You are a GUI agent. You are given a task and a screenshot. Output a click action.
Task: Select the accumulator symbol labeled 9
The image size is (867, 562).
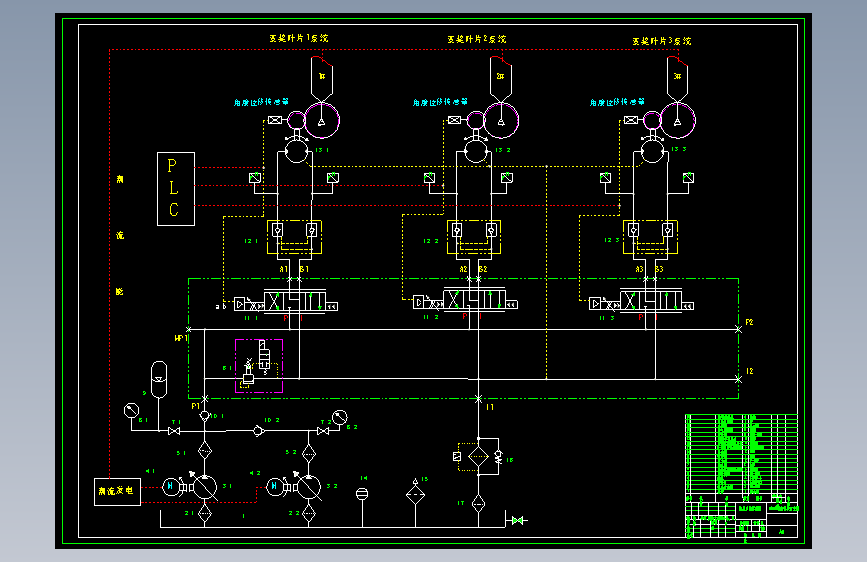pos(159,379)
